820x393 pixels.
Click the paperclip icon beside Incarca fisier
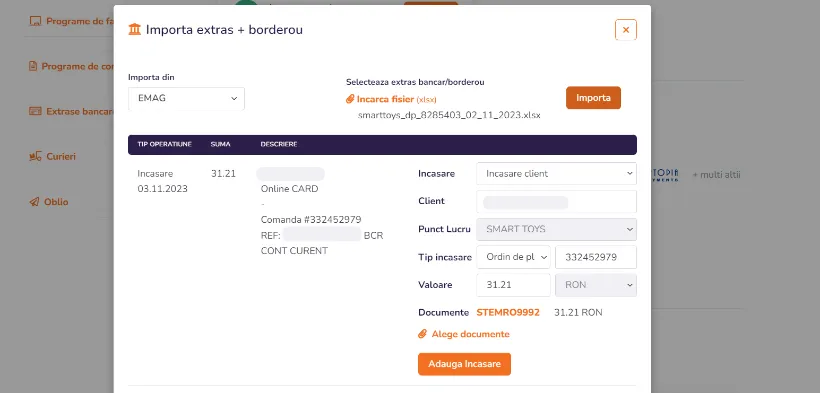click(350, 99)
